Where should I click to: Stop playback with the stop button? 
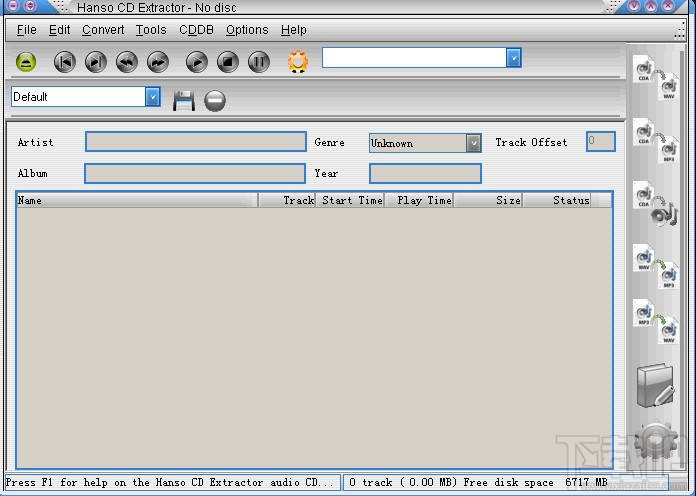[228, 62]
